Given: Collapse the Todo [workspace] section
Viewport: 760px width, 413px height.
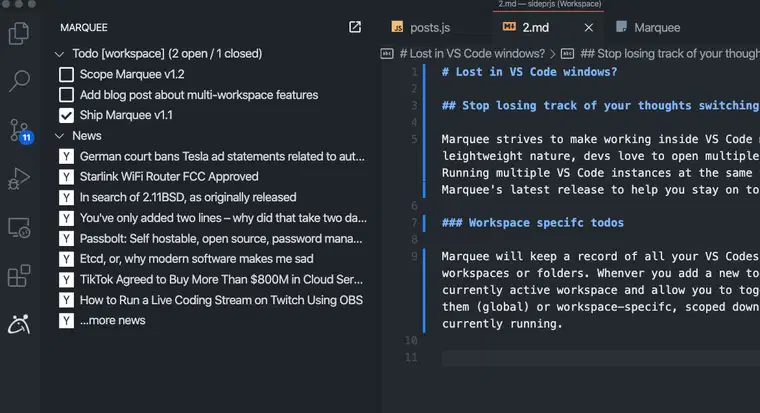Looking at the screenshot, I should [60, 54].
